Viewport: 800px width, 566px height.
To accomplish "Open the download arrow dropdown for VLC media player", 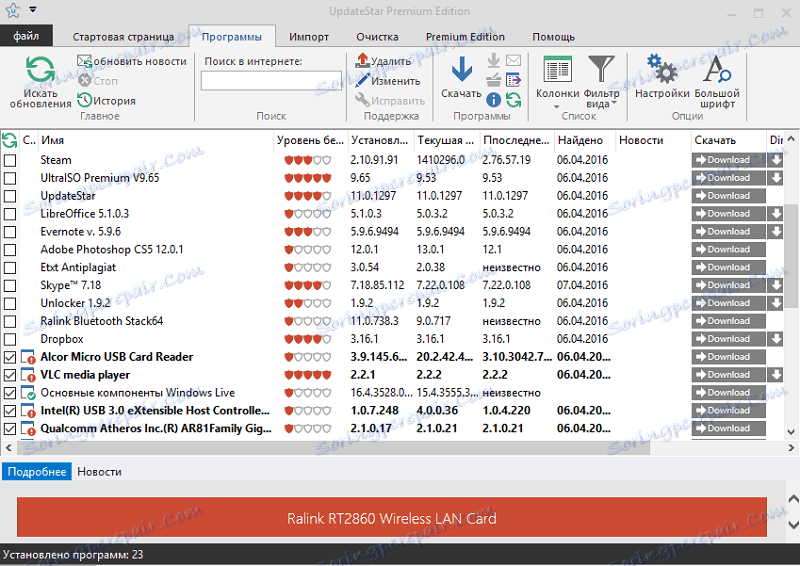I will 776,375.
